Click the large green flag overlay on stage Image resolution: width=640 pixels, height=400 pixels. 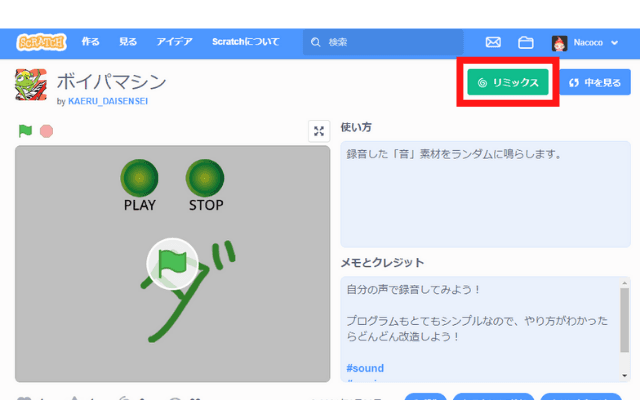point(172,264)
